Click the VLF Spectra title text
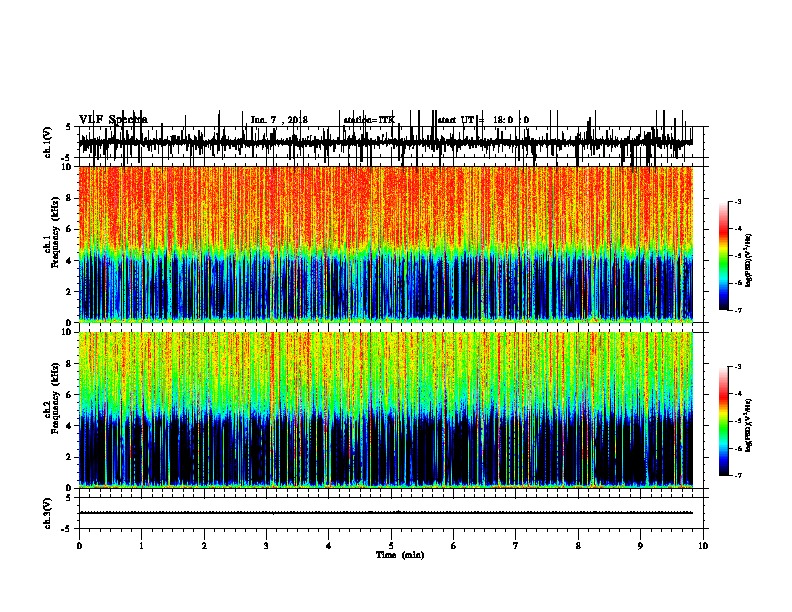The image size is (792, 612). pos(113,119)
